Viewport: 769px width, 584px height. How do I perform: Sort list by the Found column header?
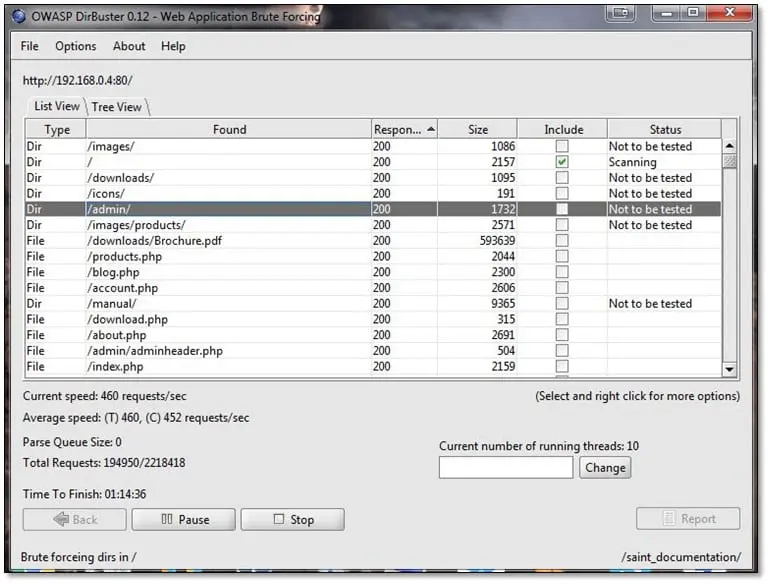coord(228,129)
